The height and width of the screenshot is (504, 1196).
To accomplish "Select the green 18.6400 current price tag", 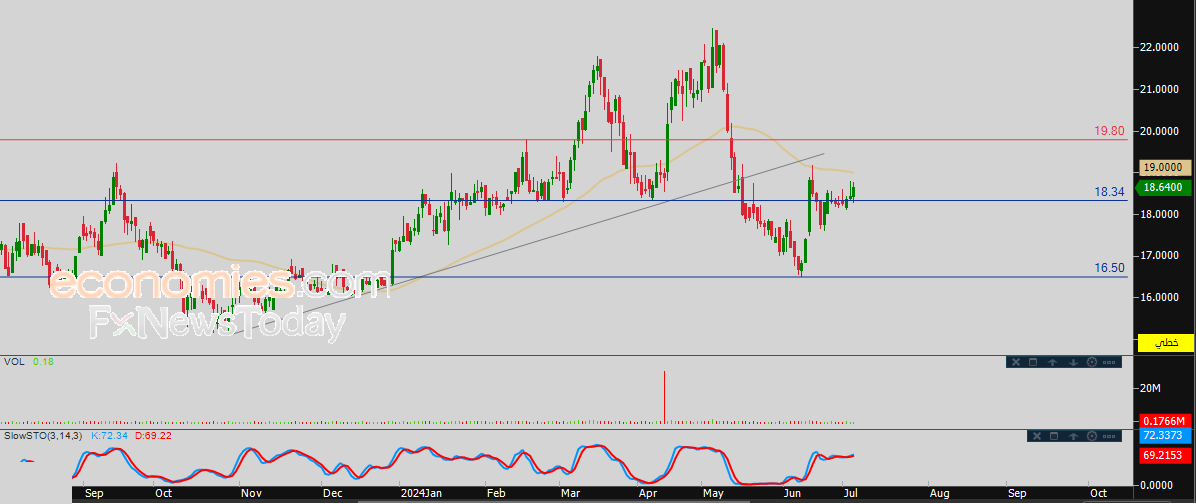I will [x=1165, y=187].
